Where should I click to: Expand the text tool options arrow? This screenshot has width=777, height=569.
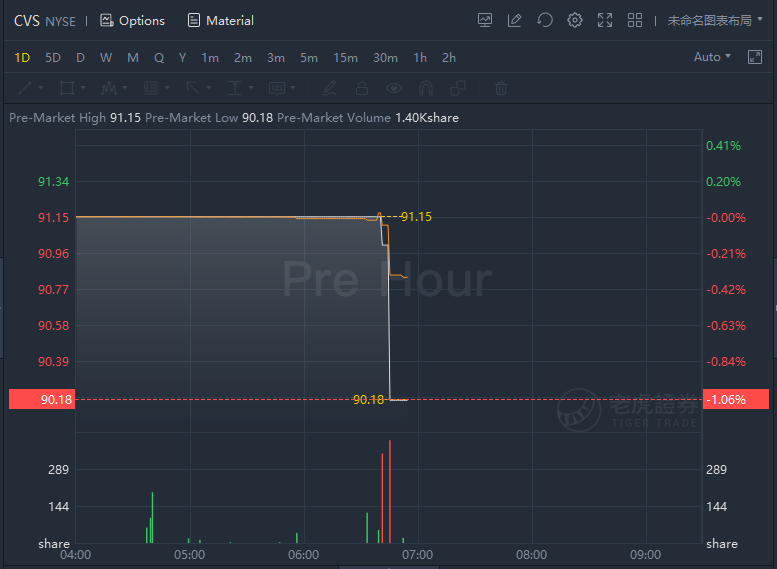pos(251,88)
